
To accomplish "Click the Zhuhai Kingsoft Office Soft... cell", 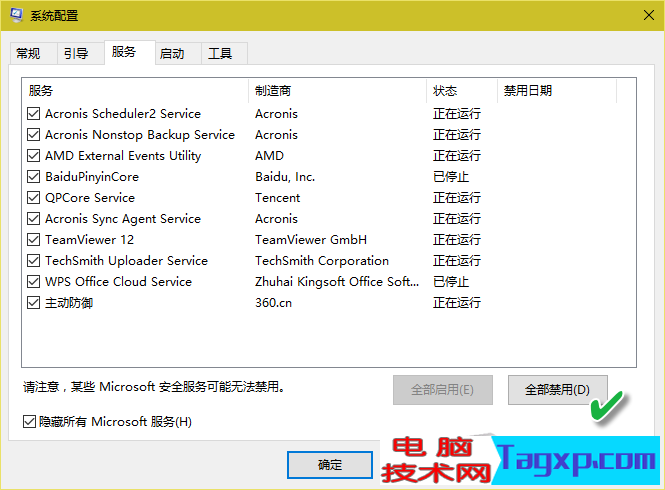I will pyautogui.click(x=337, y=282).
